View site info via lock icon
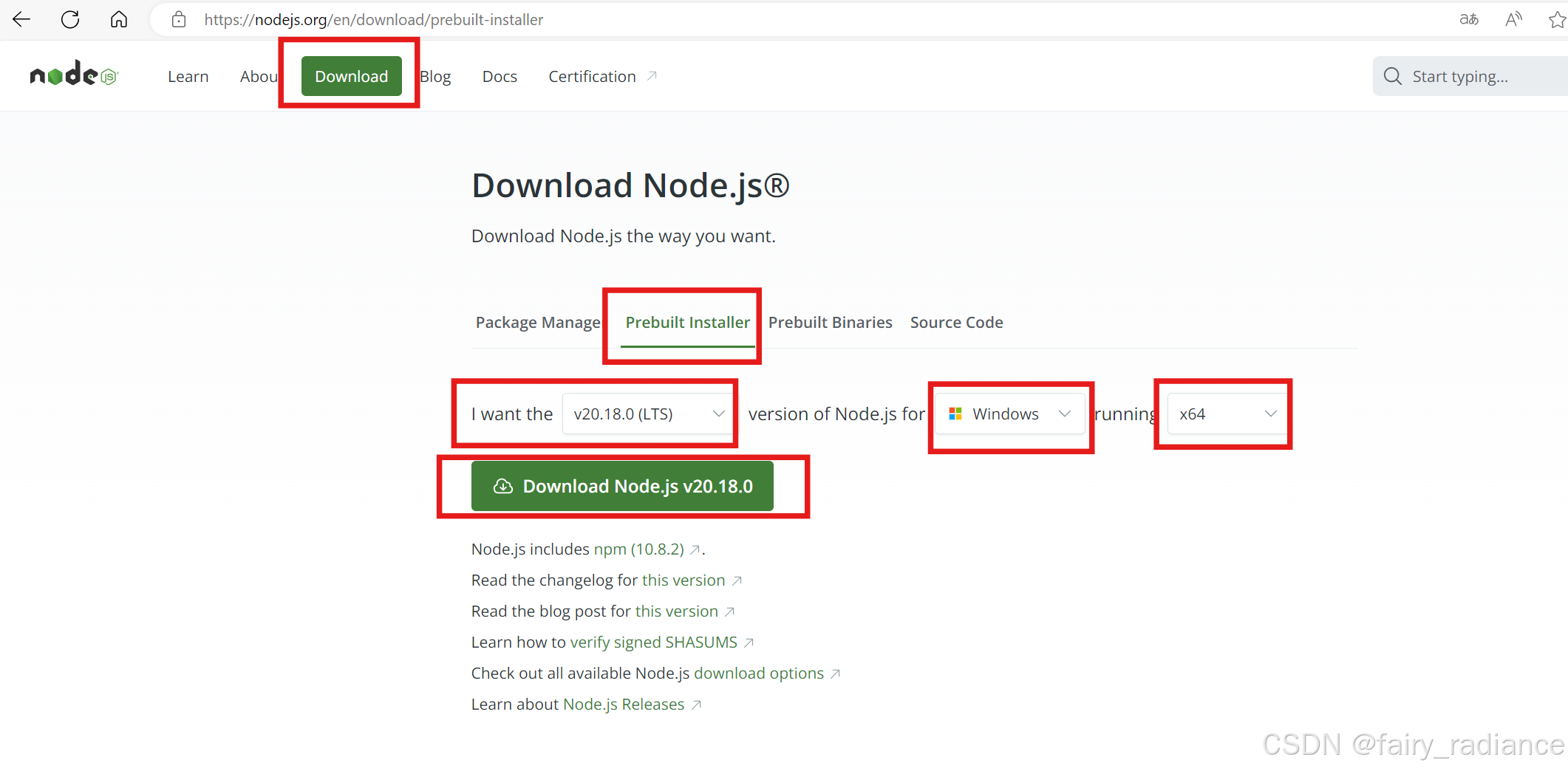The height and width of the screenshot is (771, 1568). [179, 20]
